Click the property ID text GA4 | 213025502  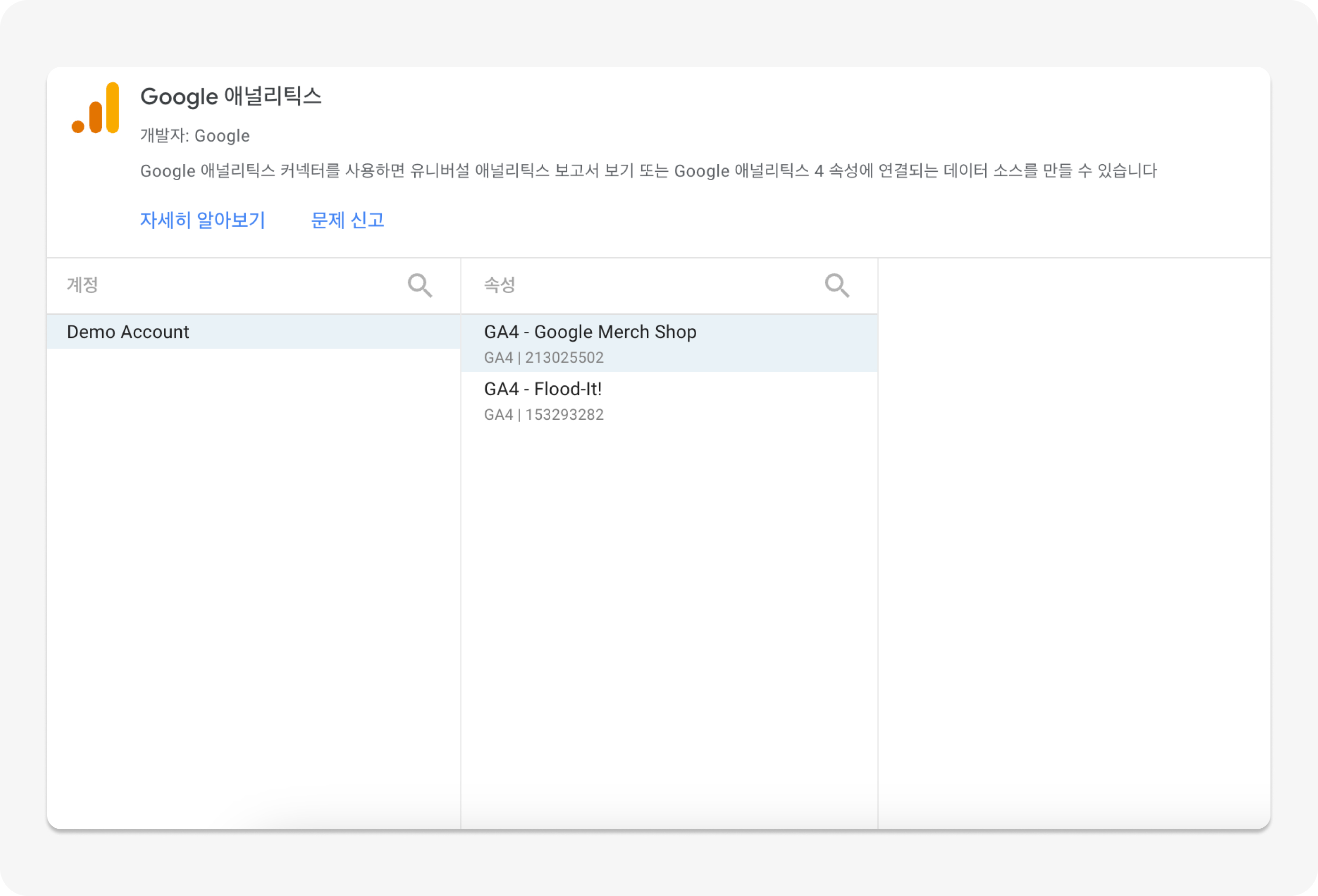[544, 358]
